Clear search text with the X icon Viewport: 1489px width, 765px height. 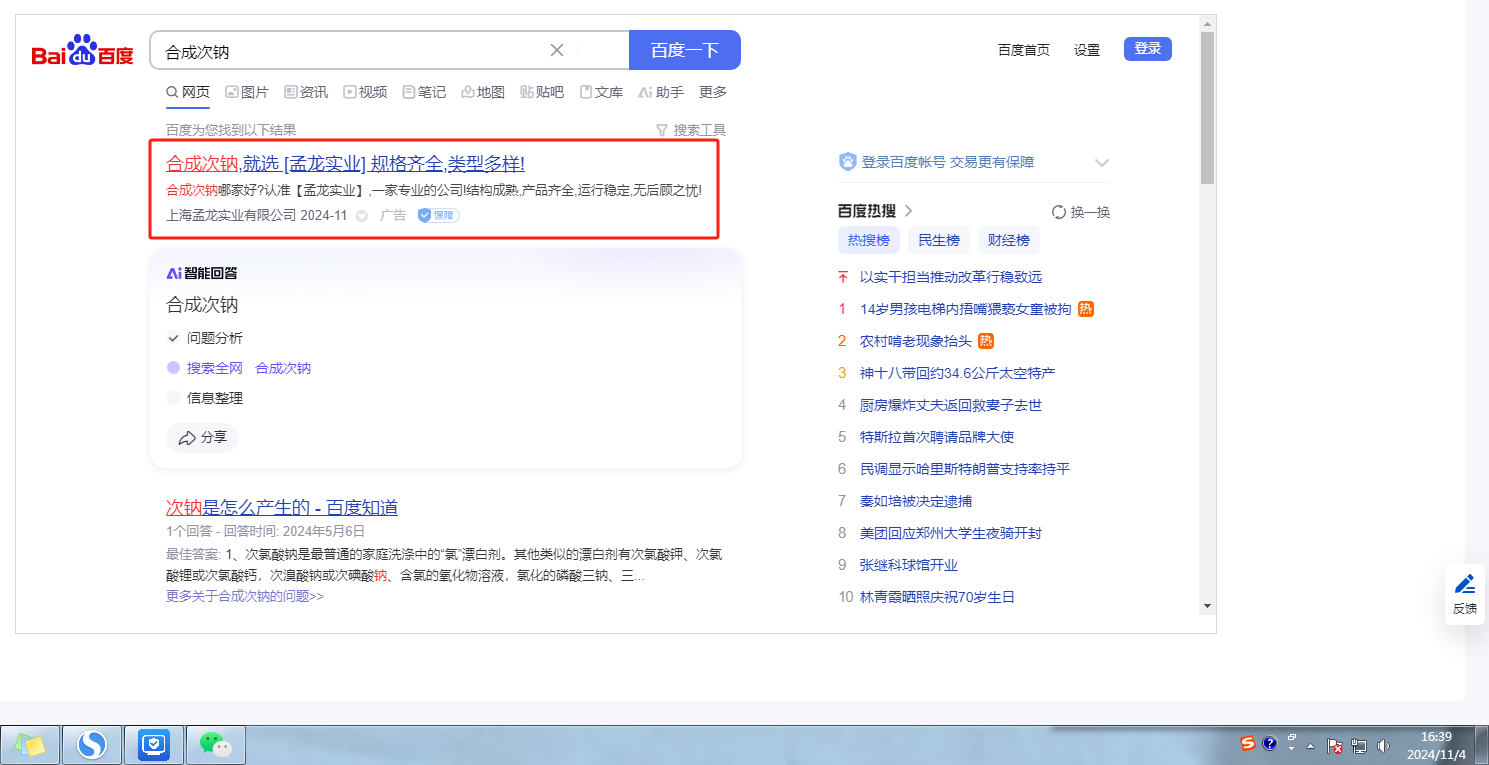tap(557, 50)
